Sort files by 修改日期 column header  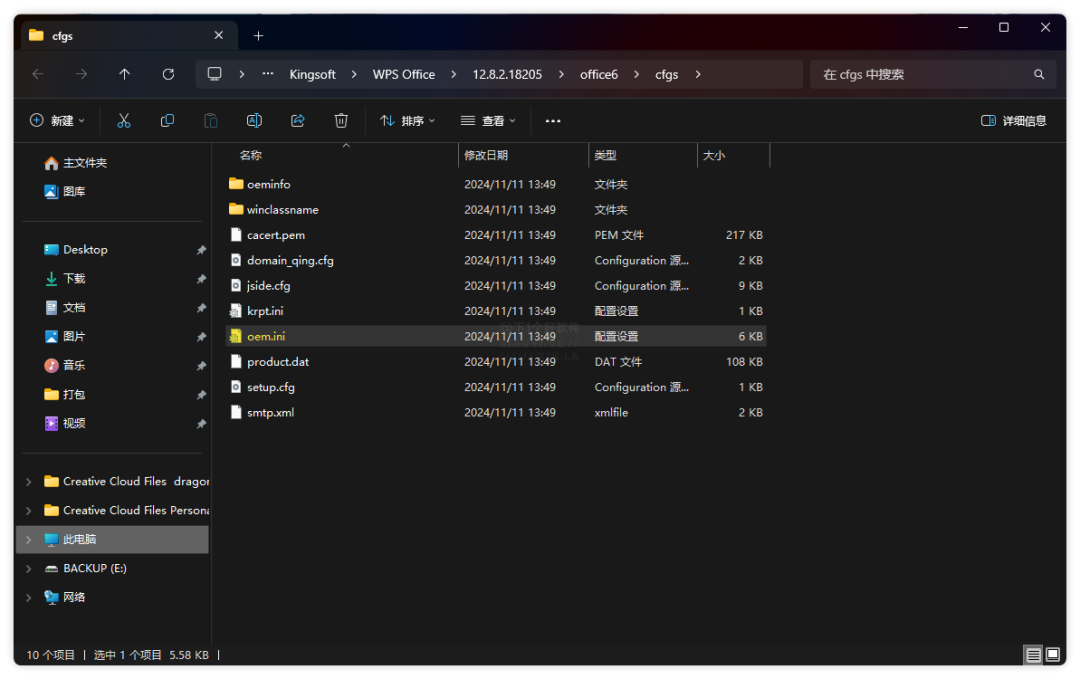pos(486,156)
